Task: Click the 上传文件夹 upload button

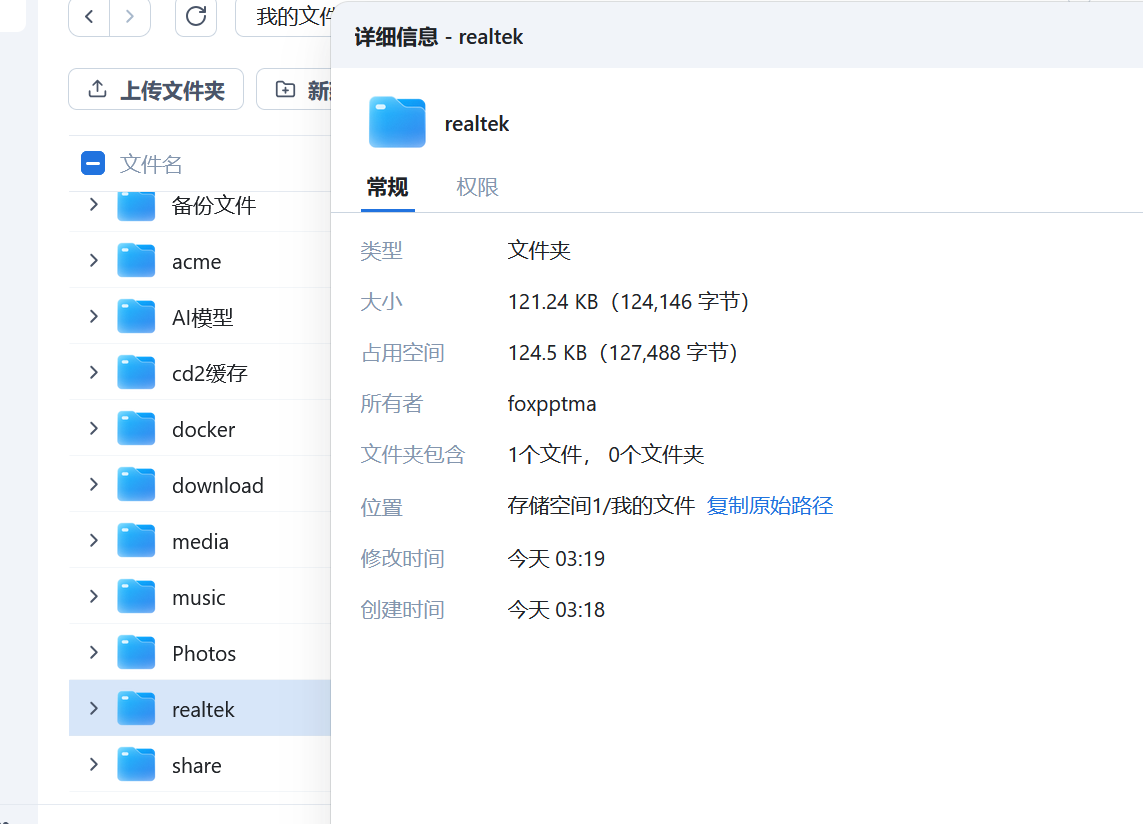Action: coord(156,90)
